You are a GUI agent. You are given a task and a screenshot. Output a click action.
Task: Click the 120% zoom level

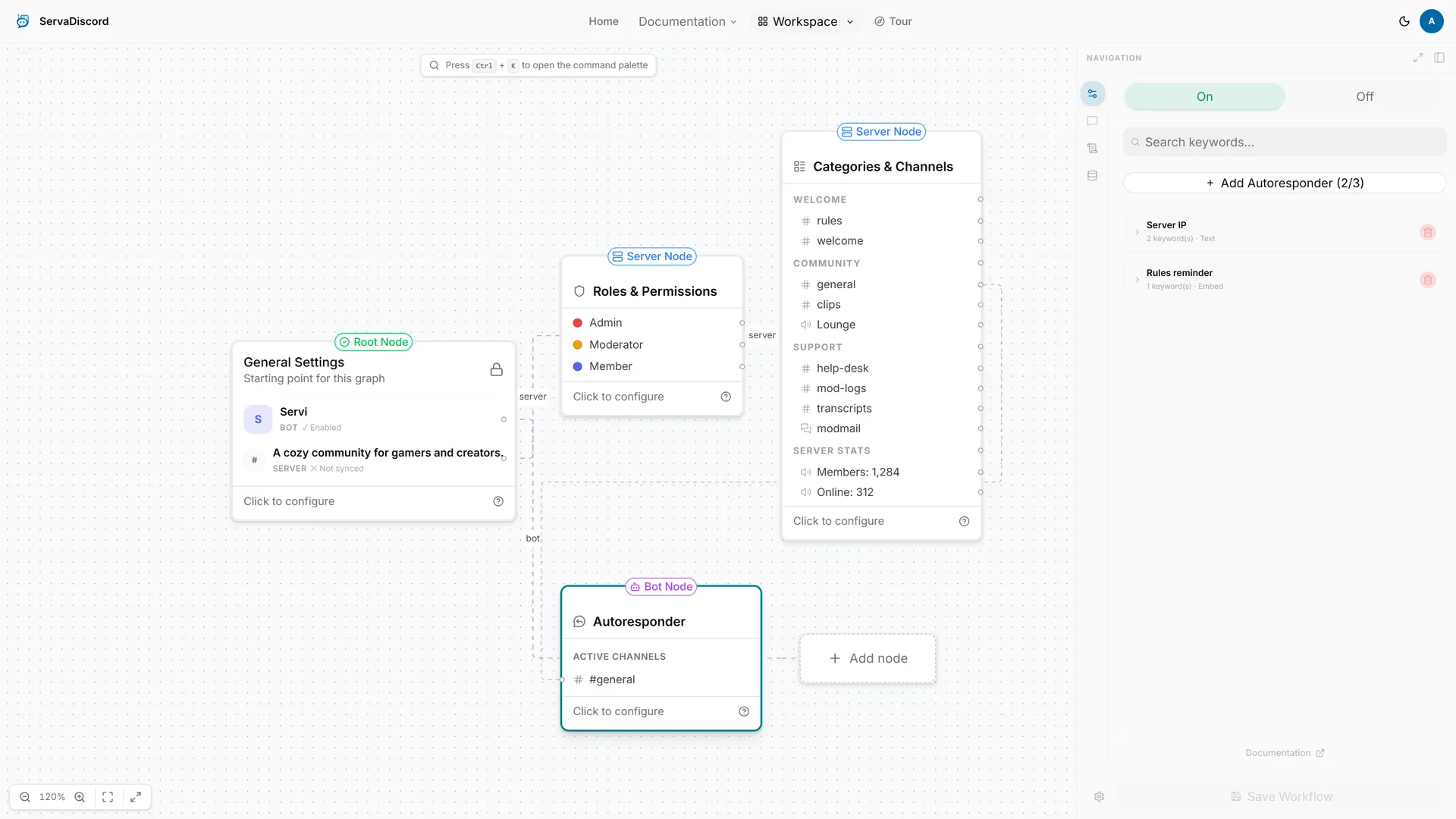click(52, 797)
